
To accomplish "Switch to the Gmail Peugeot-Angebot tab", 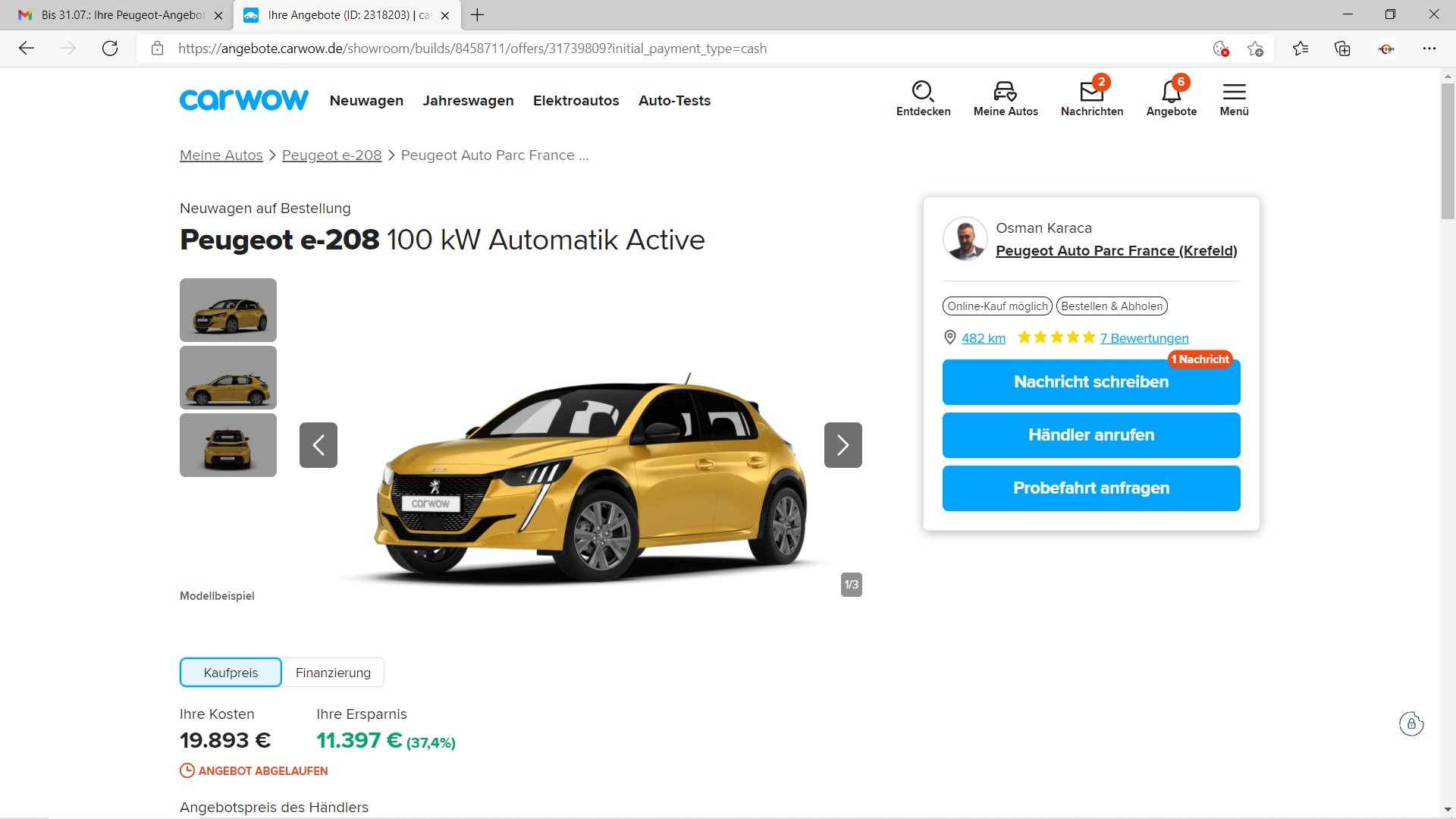I will coord(121,15).
